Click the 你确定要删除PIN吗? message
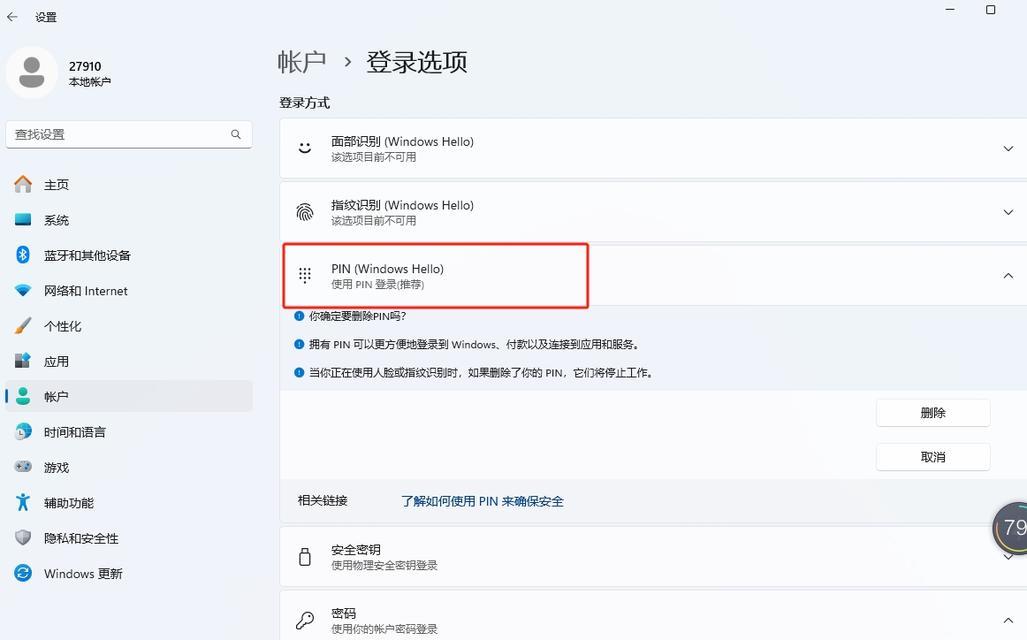 pyautogui.click(x=358, y=316)
